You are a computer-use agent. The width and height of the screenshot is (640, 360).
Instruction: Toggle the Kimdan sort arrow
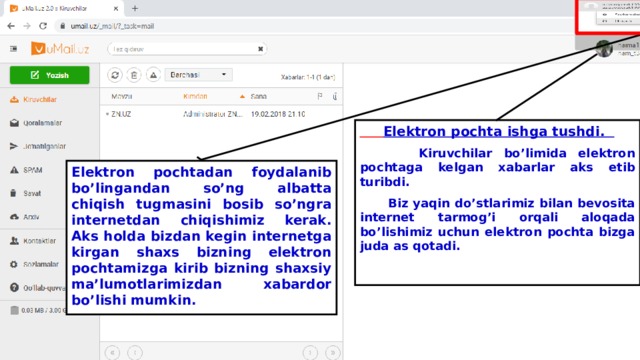tap(242, 96)
